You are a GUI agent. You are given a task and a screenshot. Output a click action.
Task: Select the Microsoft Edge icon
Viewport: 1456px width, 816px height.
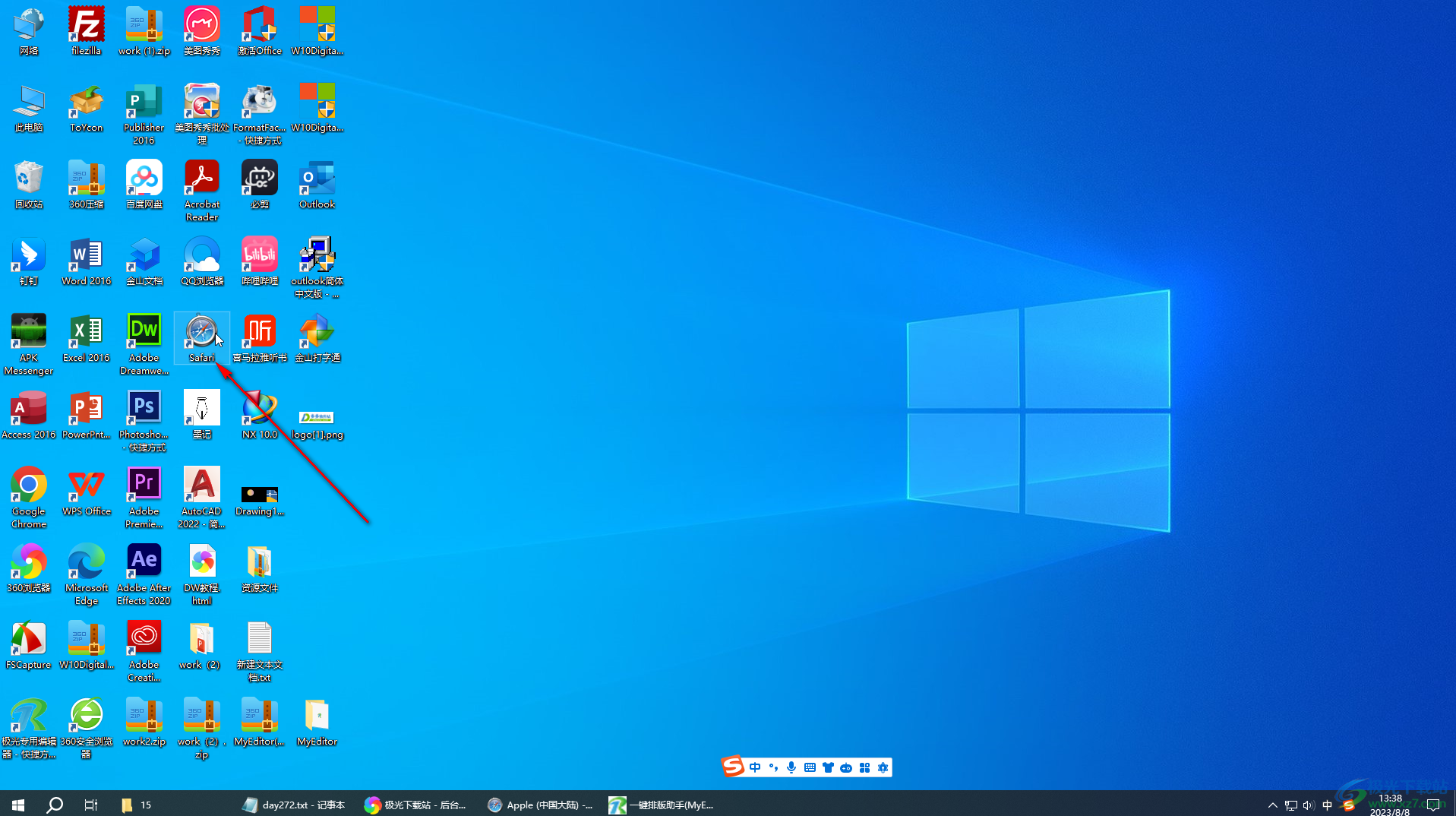86,574
